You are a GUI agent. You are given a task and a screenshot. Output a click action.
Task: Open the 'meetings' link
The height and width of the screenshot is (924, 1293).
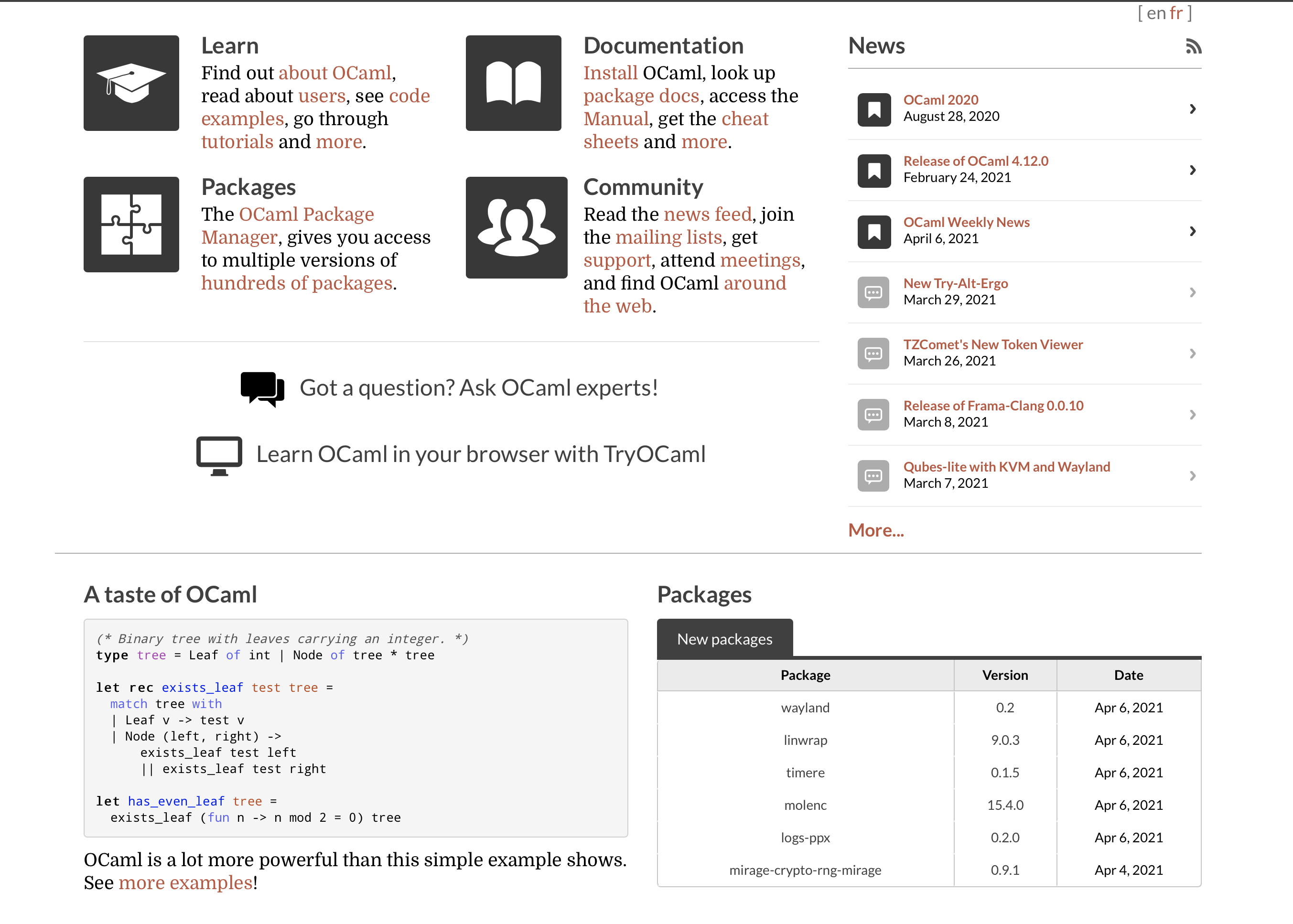coord(760,260)
